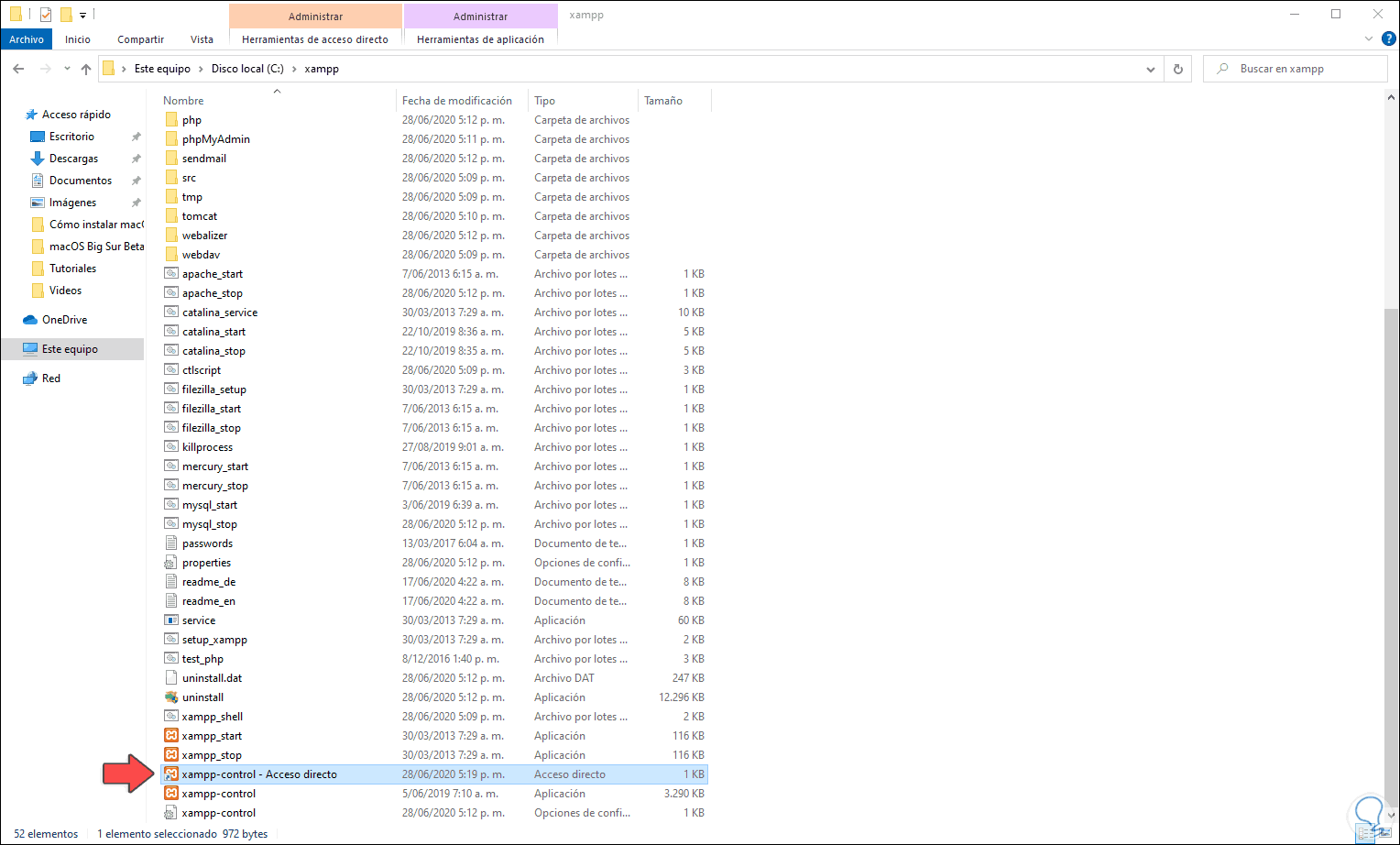Select Acceso rápido in navigation pane
1400x845 pixels.
(x=76, y=115)
